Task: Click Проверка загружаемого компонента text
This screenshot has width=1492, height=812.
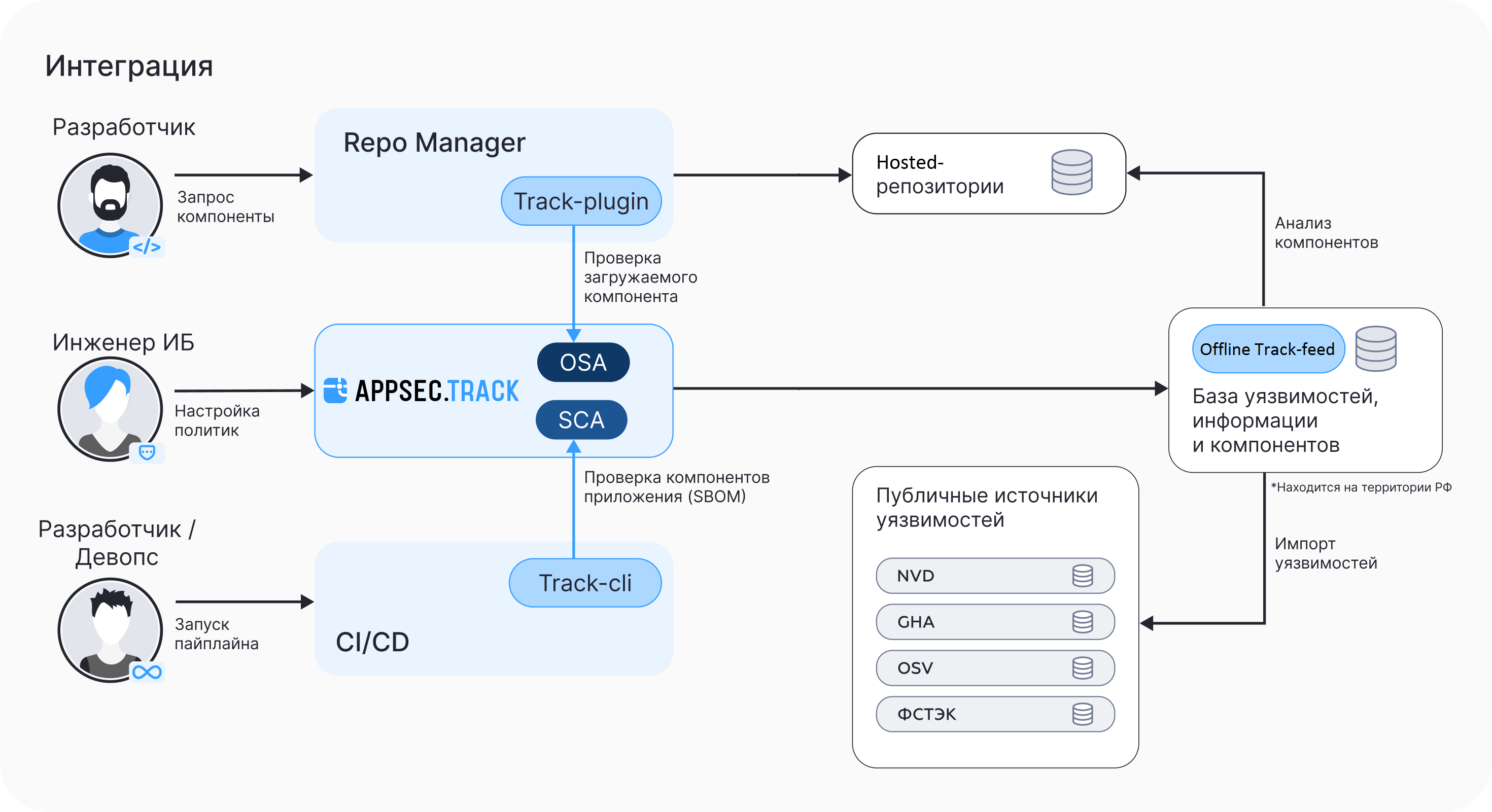Action: pyautogui.click(x=641, y=277)
